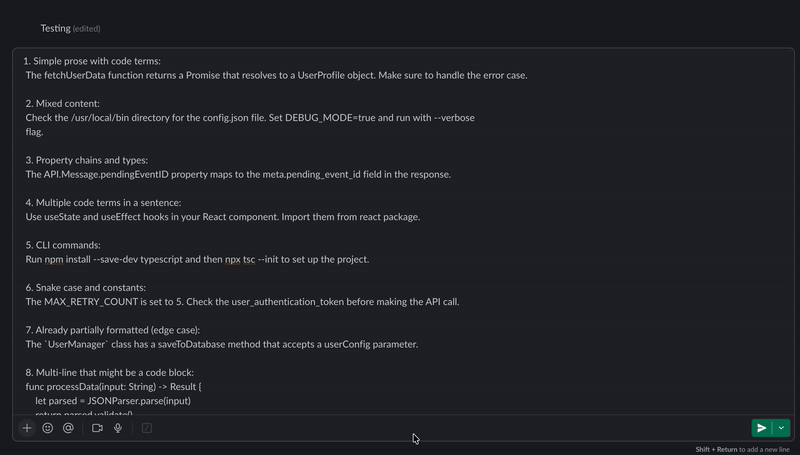Place cursor on "1. Simple prose with code terms:" line
The height and width of the screenshot is (455, 800).
pyautogui.click(x=92, y=61)
